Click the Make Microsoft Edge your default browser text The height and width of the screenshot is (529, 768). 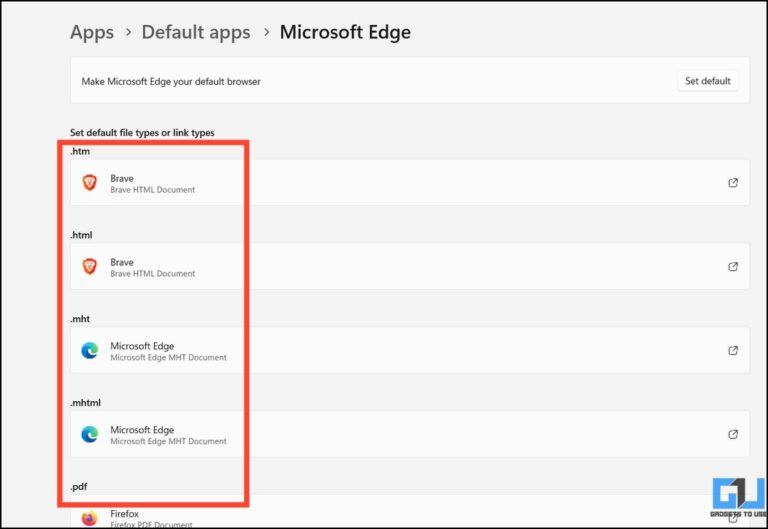171,81
